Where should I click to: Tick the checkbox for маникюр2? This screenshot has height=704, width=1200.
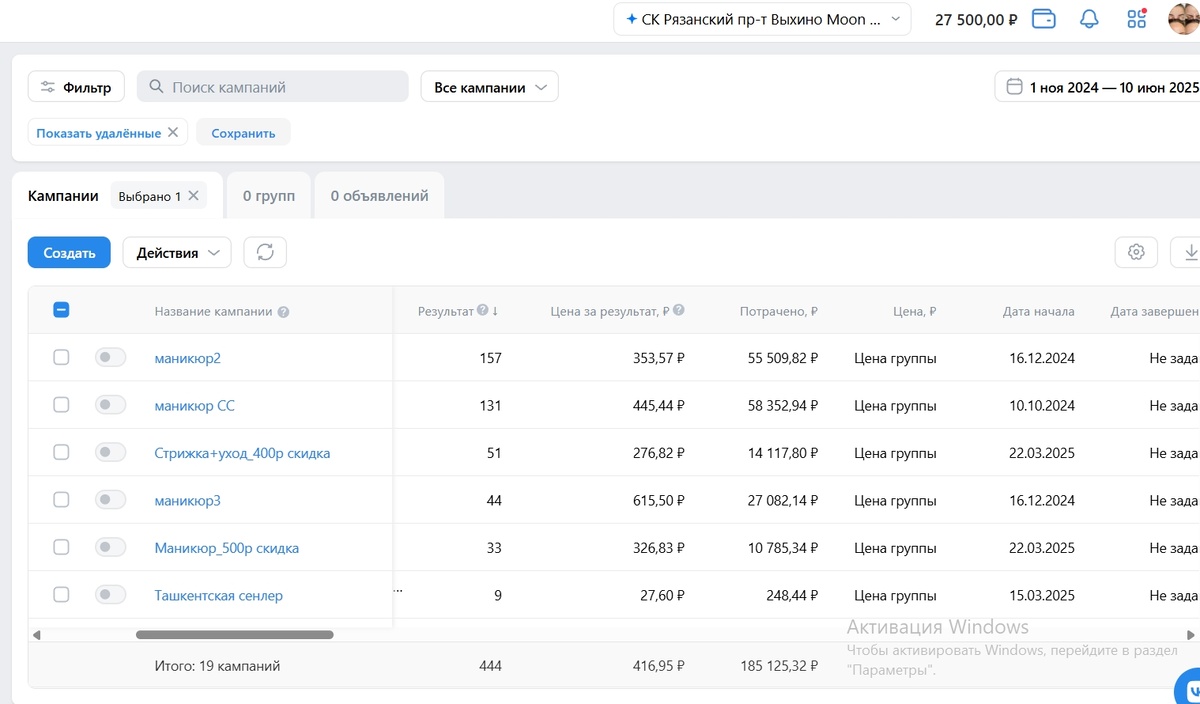tap(61, 358)
